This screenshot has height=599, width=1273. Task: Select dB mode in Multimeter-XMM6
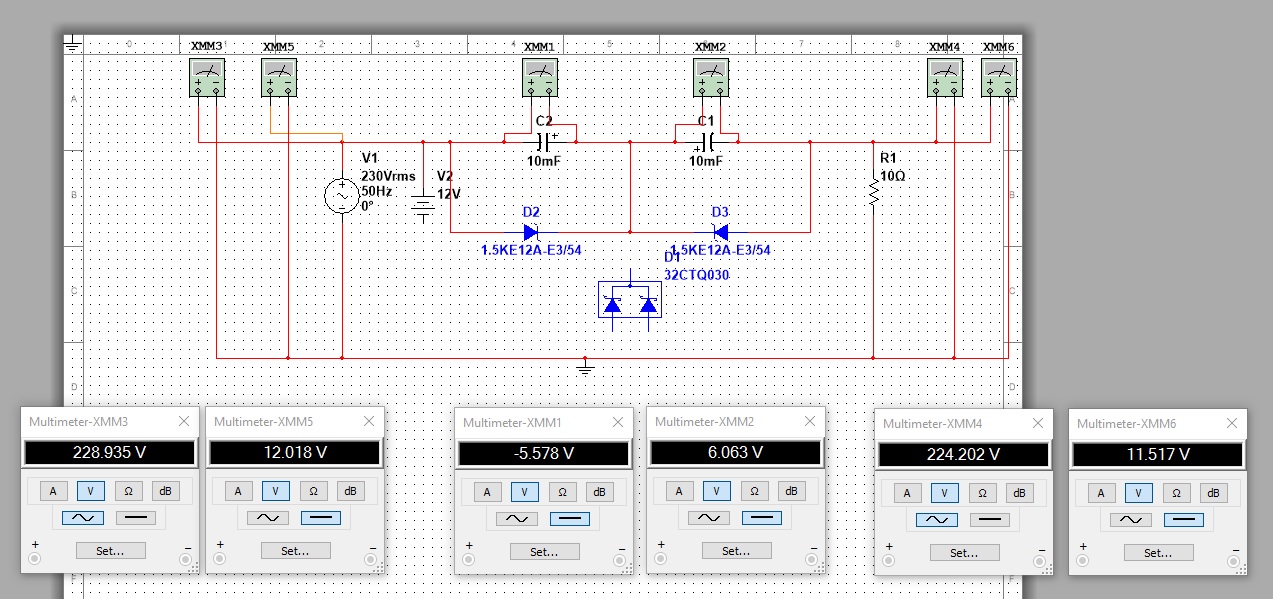(x=1213, y=492)
